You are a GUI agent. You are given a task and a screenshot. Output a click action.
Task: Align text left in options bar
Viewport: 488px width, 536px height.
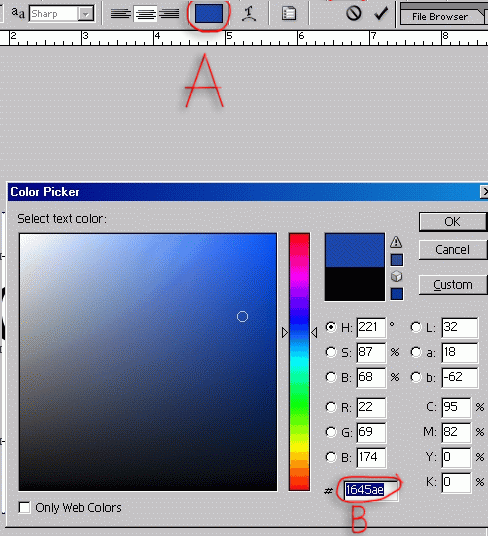(x=121, y=14)
